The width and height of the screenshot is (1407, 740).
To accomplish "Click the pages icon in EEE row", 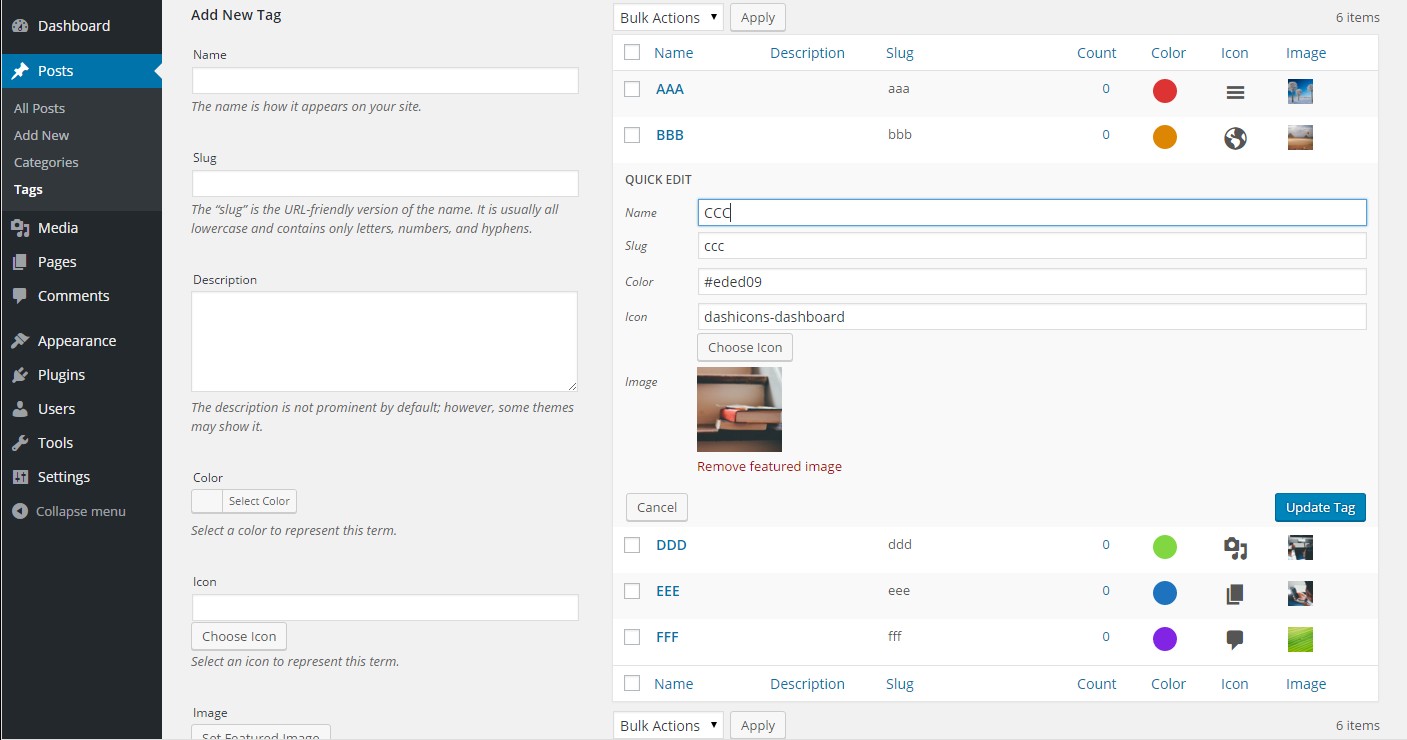I will click(1235, 594).
